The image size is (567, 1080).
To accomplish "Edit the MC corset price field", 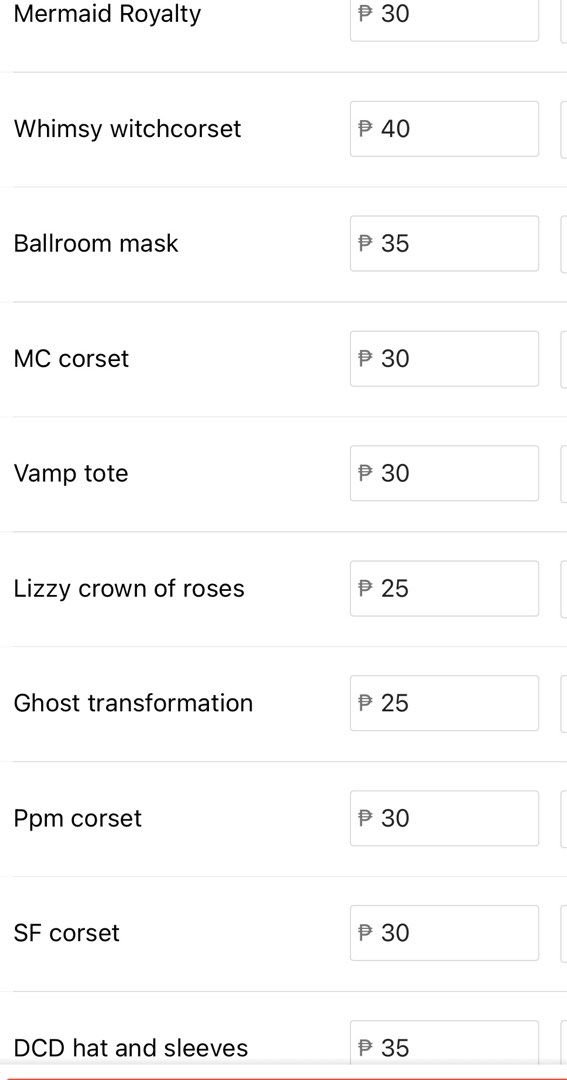I will click(x=444, y=358).
